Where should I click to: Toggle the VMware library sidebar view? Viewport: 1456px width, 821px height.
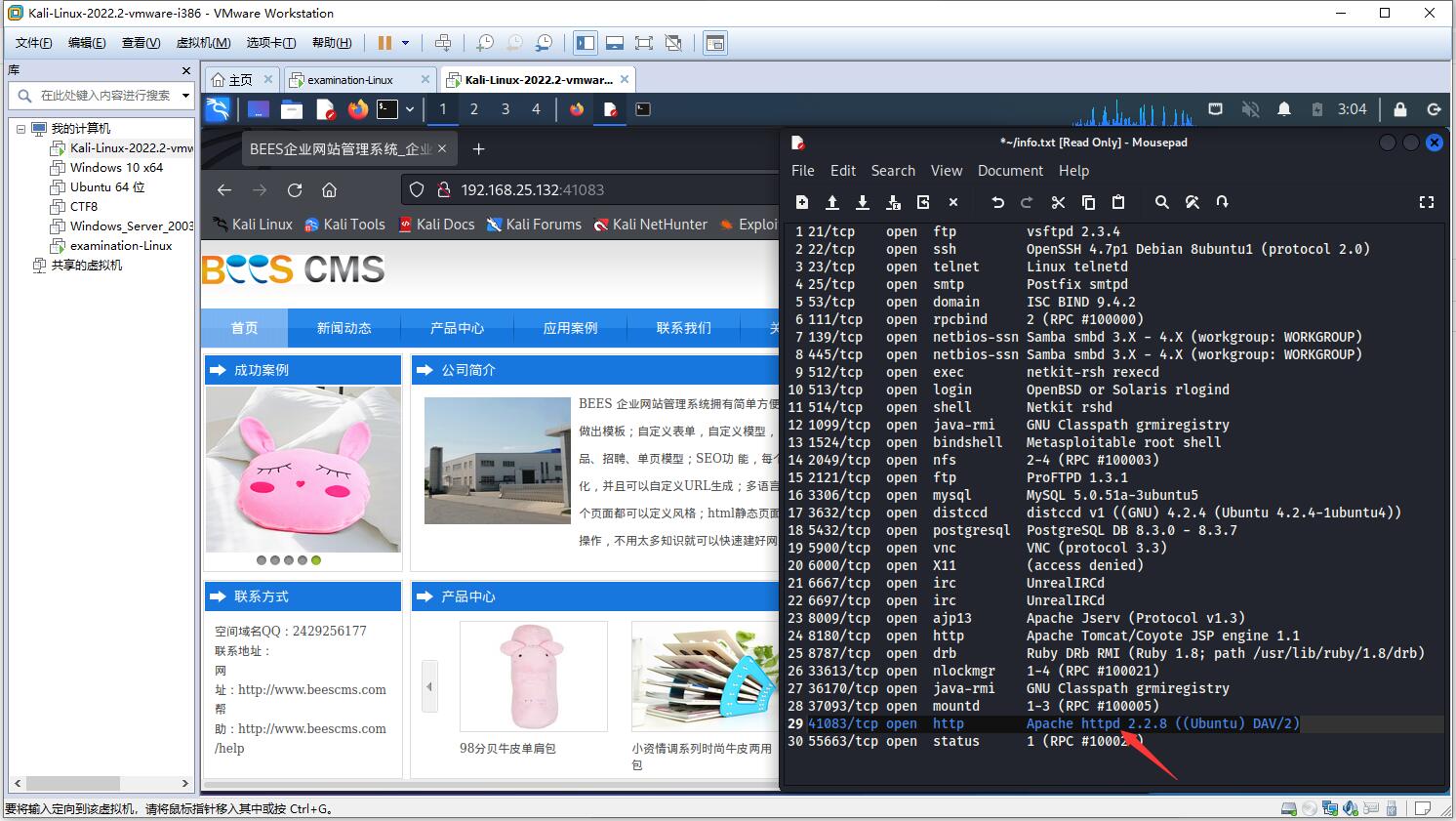586,43
